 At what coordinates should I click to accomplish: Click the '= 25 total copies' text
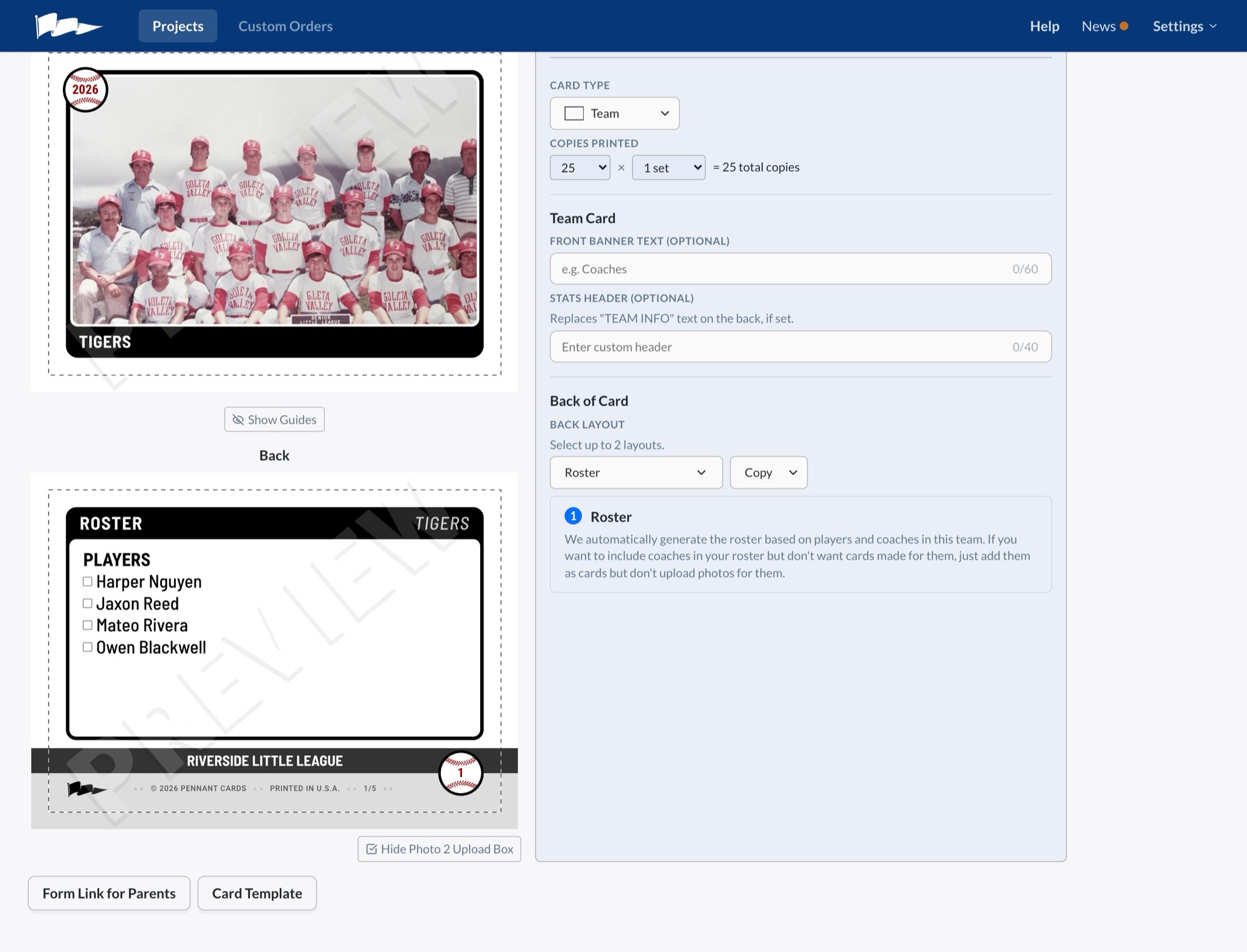pyautogui.click(x=756, y=167)
